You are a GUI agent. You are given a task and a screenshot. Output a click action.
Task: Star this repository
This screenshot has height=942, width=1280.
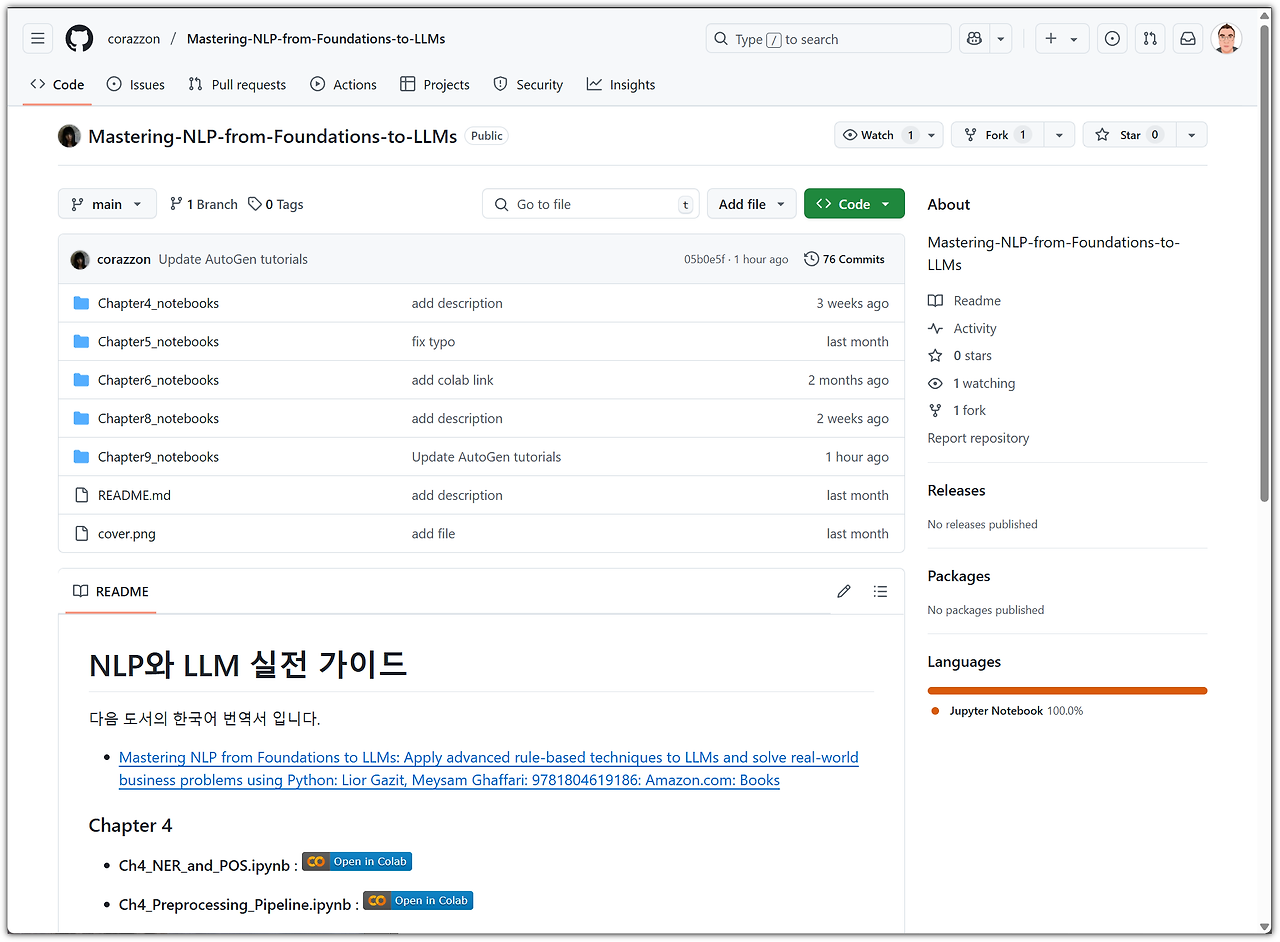(x=1129, y=135)
